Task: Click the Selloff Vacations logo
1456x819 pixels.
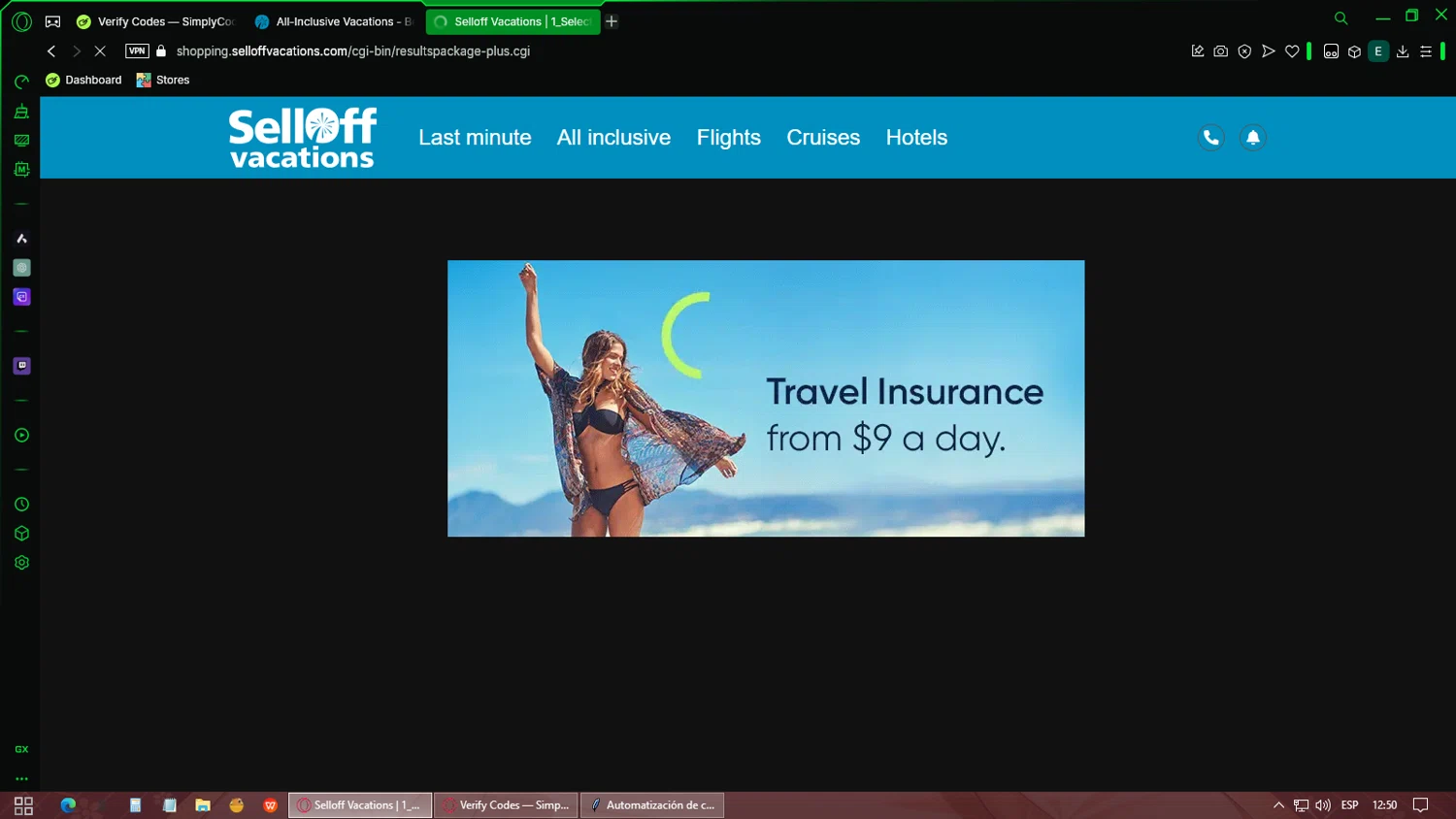Action: click(303, 138)
